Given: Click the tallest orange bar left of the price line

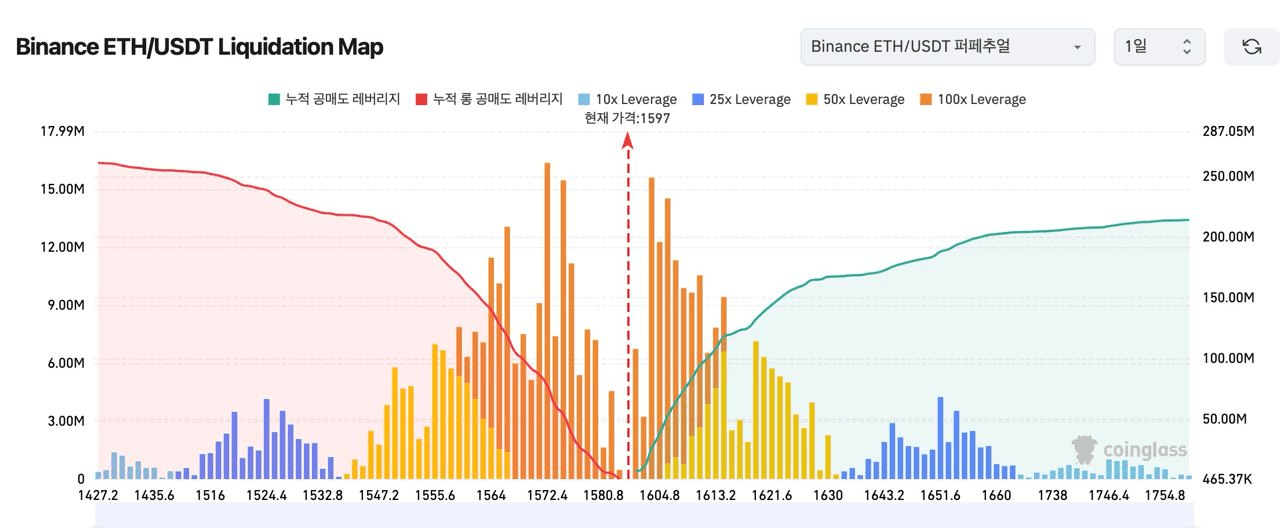Looking at the screenshot, I should 547,320.
